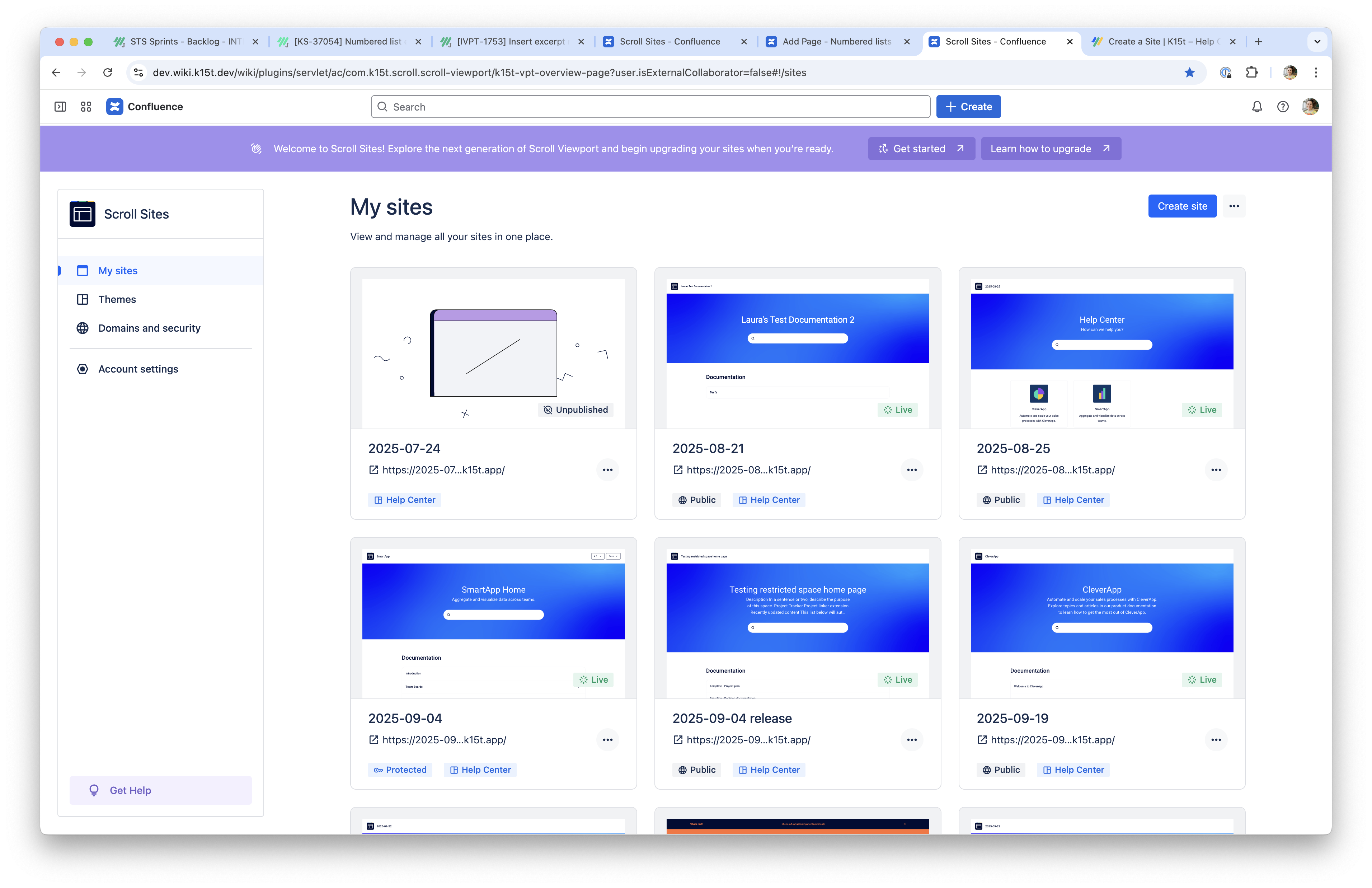
Task: Click the Unpublished status badge
Action: 575,410
